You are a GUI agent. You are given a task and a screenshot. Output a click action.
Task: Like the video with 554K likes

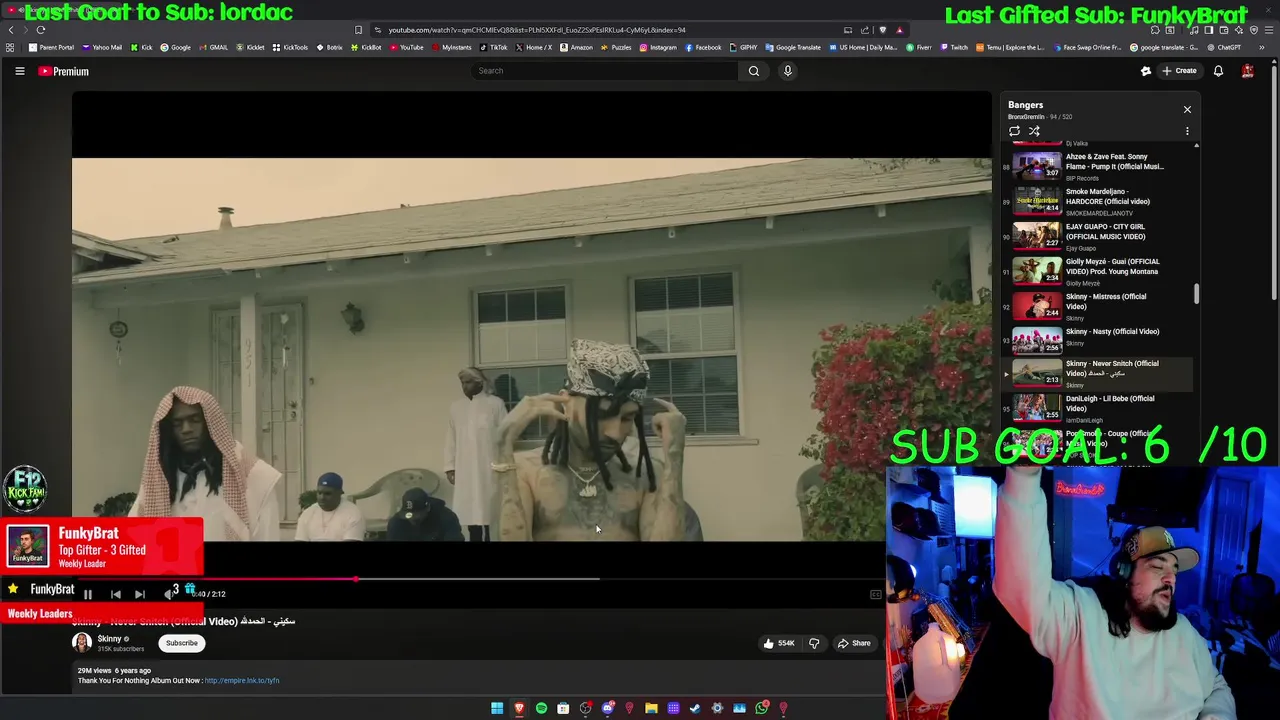point(779,643)
